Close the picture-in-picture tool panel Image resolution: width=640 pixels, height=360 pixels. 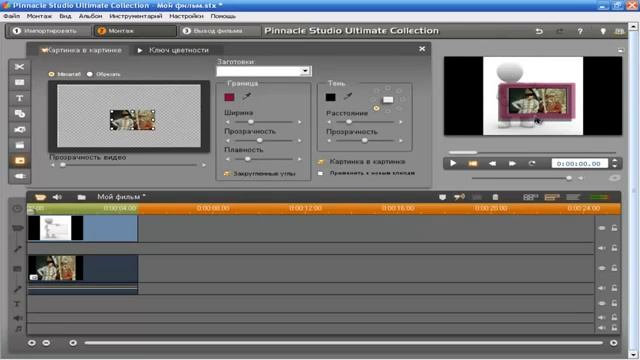click(x=422, y=49)
